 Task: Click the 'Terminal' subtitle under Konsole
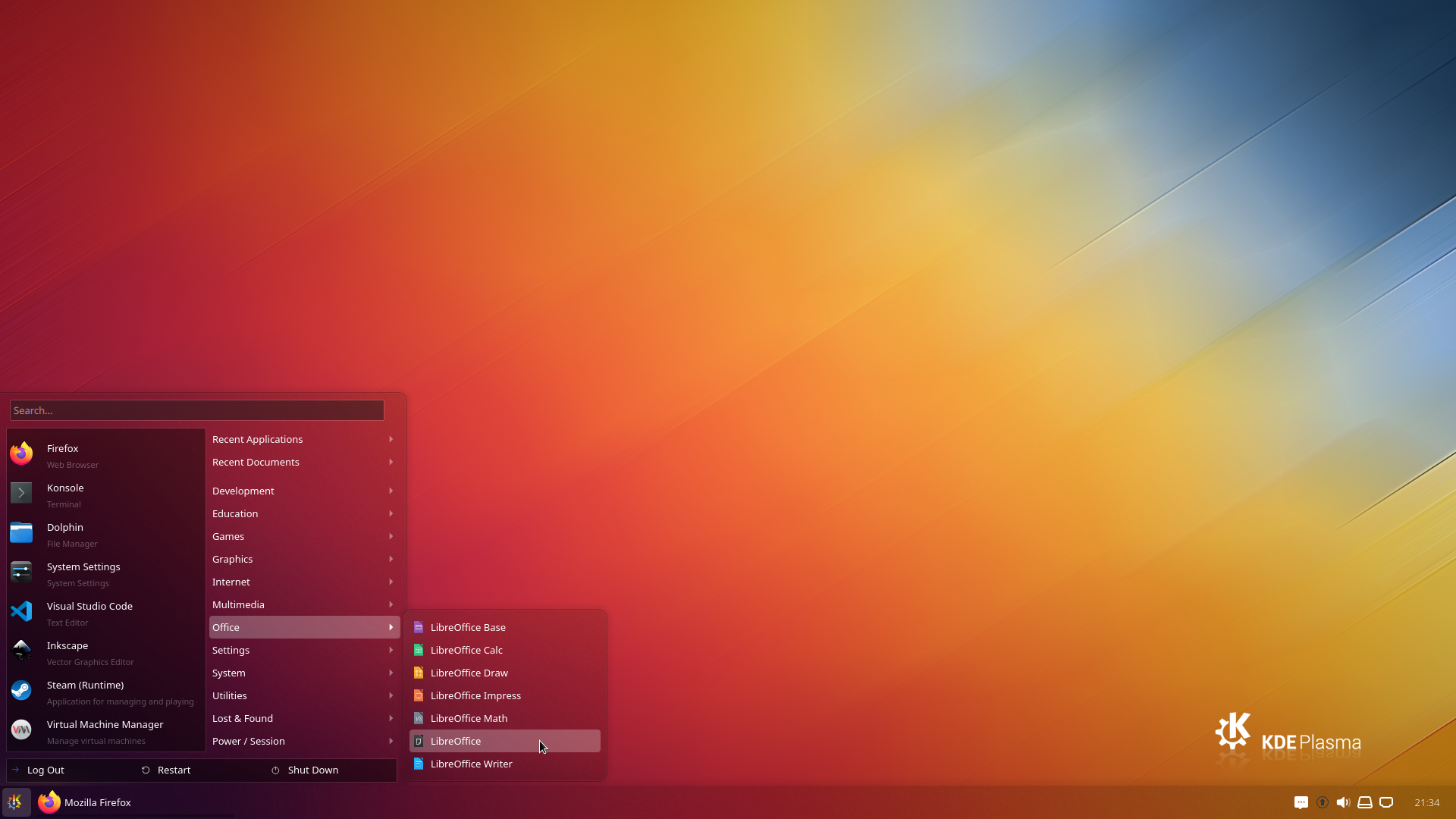tap(64, 504)
